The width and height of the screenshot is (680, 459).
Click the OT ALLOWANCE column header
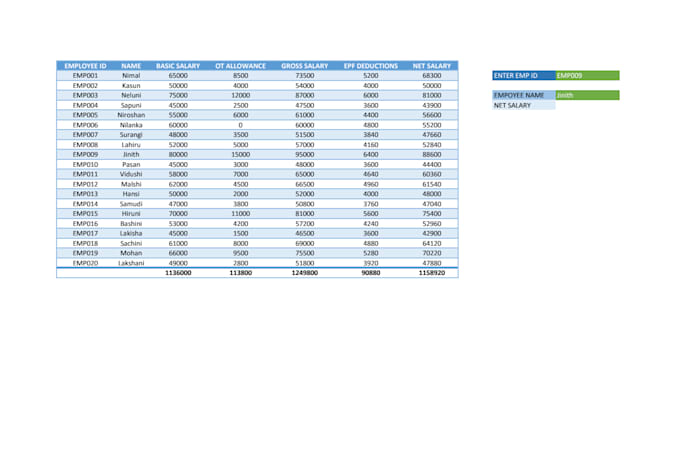pyautogui.click(x=240, y=66)
